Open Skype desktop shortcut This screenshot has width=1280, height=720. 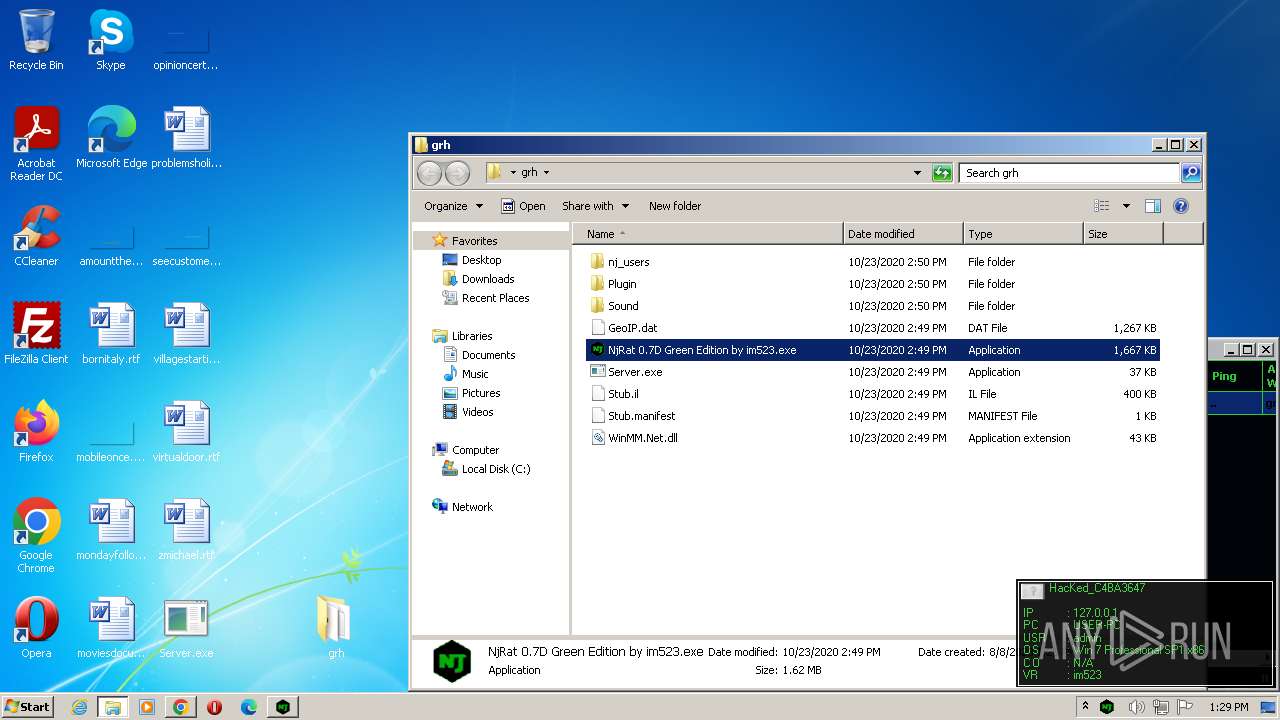(x=110, y=40)
